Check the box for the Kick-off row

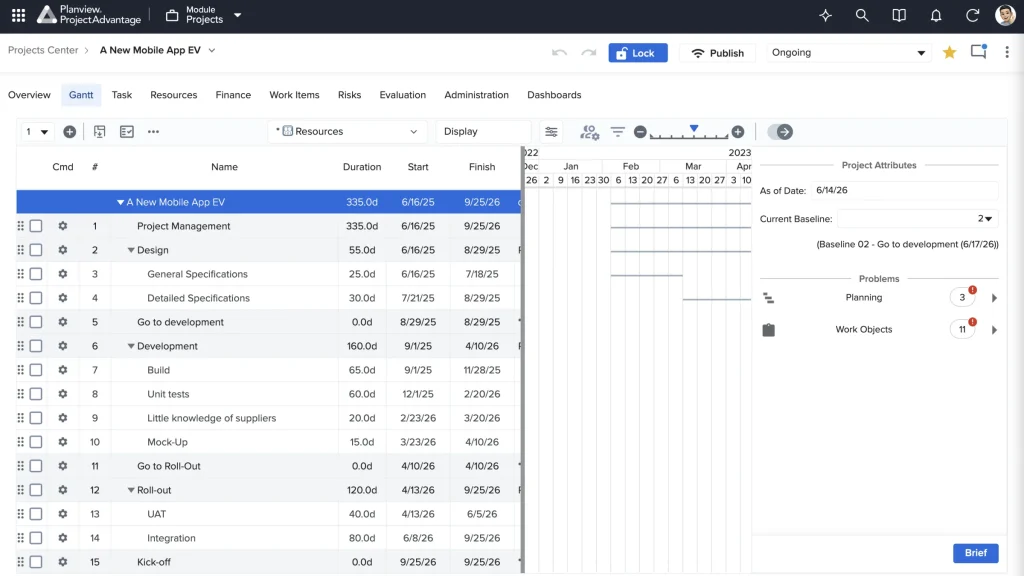point(36,562)
